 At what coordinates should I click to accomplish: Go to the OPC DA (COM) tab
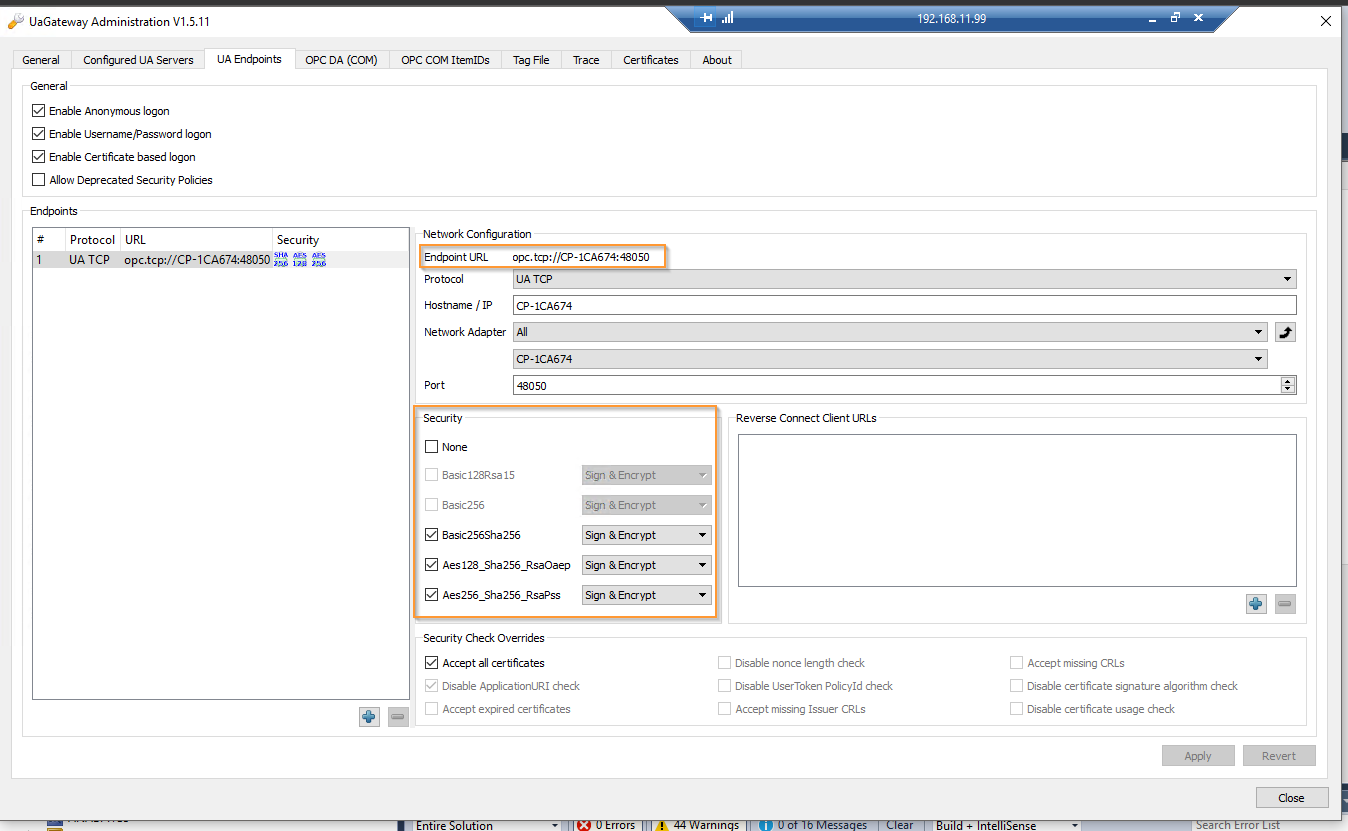point(341,60)
